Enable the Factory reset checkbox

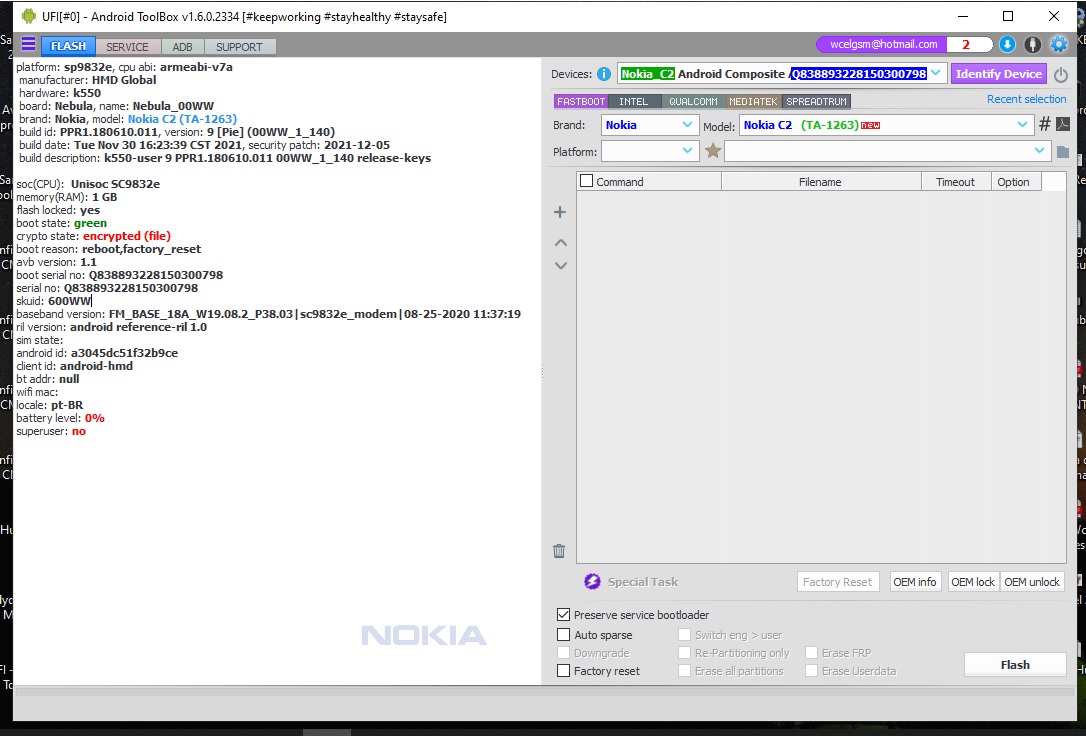(564, 671)
